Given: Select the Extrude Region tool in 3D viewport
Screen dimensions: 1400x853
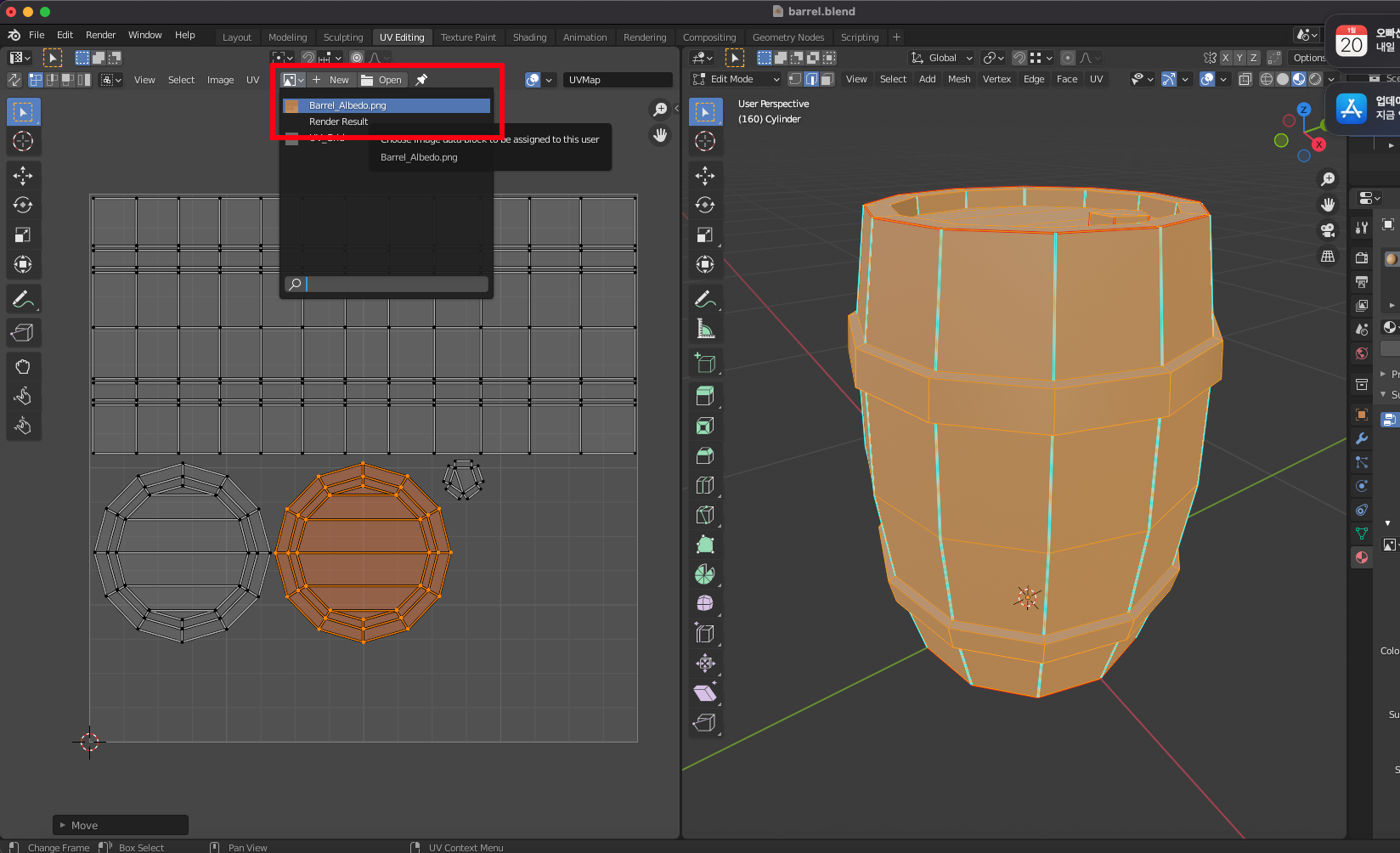Looking at the screenshot, I should pos(705,396).
